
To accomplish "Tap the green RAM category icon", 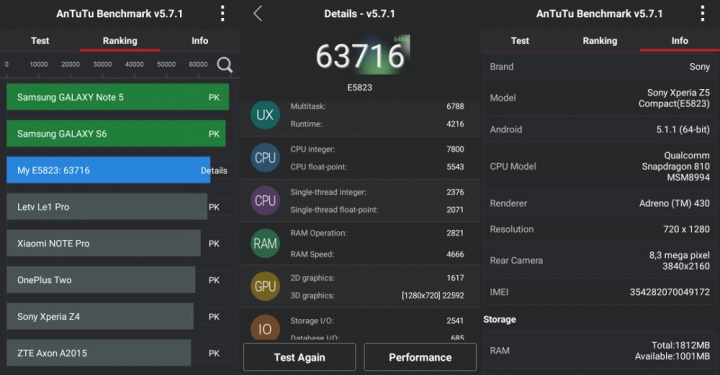I will (x=265, y=243).
